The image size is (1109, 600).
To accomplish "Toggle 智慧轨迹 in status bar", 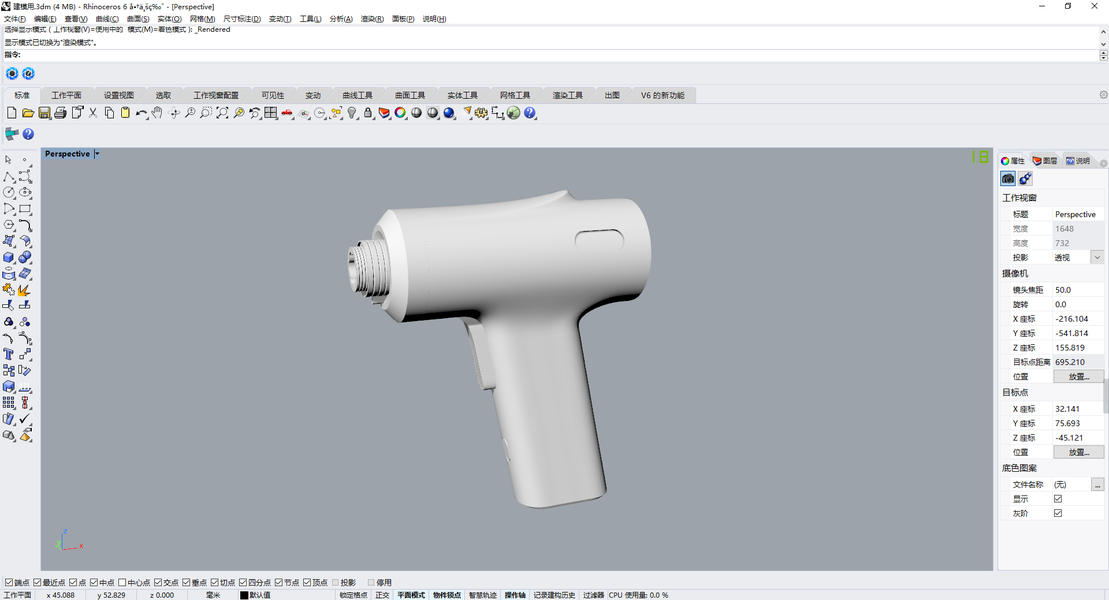I will pos(482,595).
